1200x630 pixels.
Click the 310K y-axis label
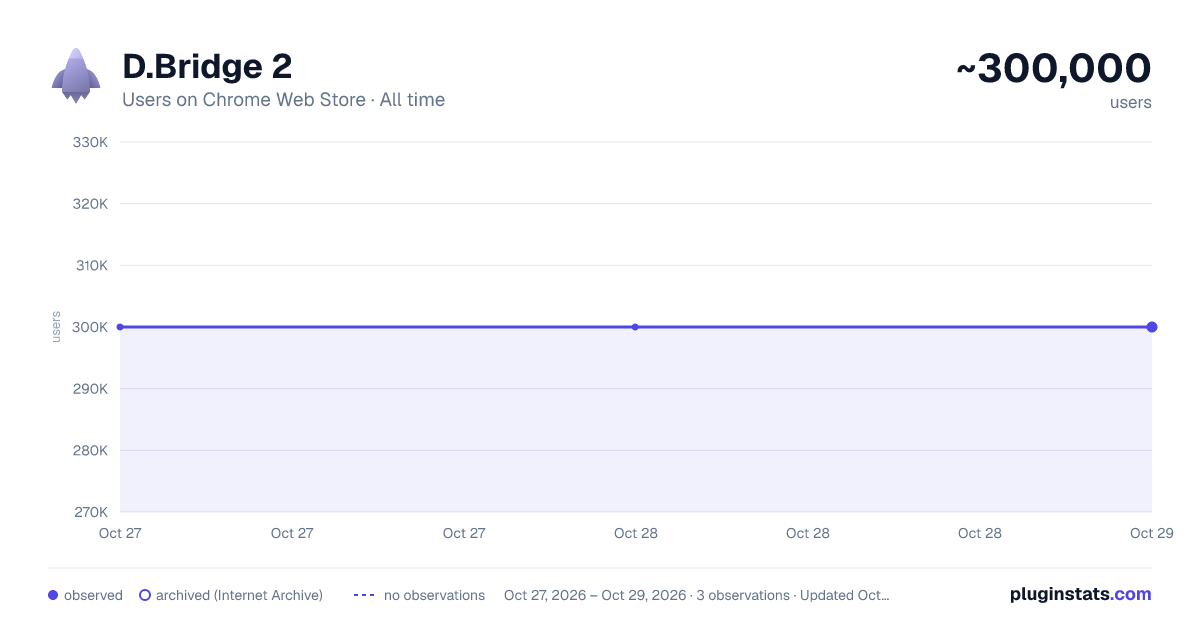[x=90, y=265]
